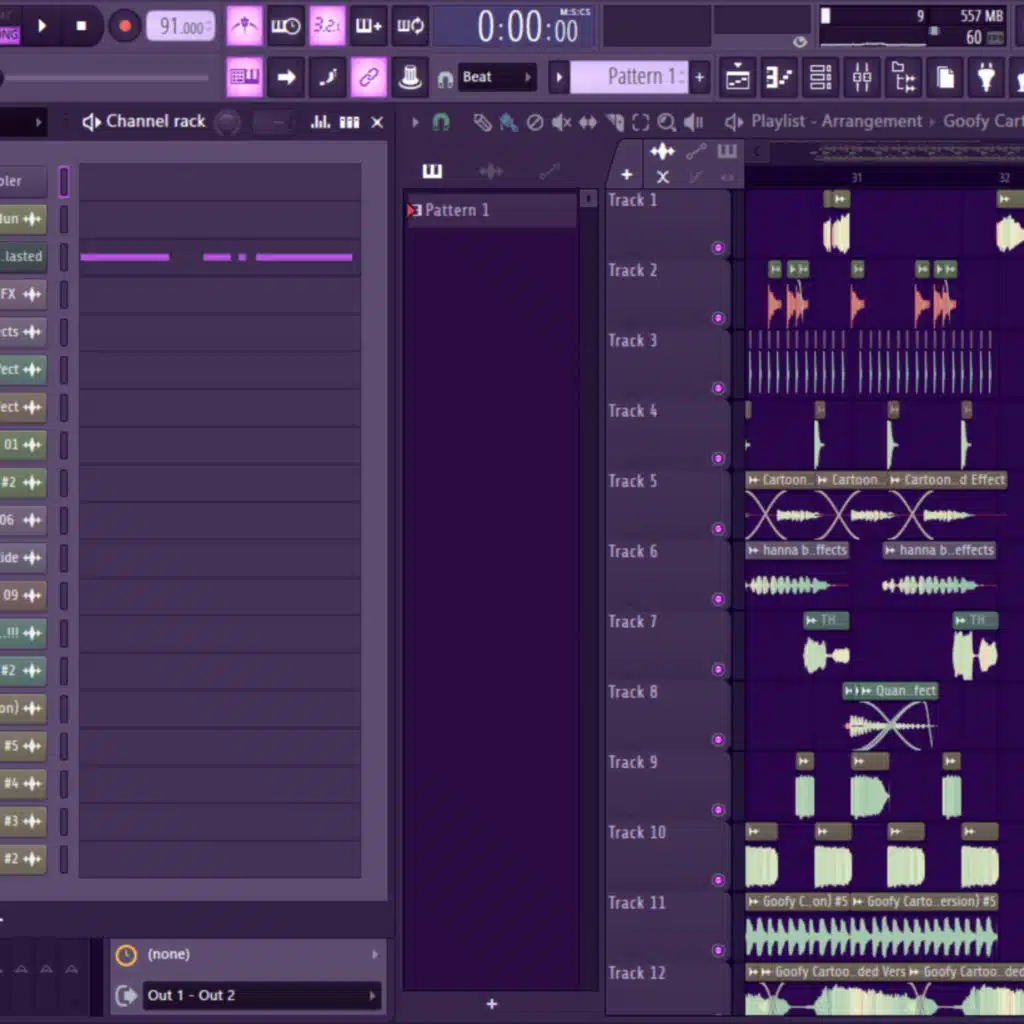Viewport: 1024px width, 1024px height.
Task: Open the piano roll view icon
Action: coord(779,77)
